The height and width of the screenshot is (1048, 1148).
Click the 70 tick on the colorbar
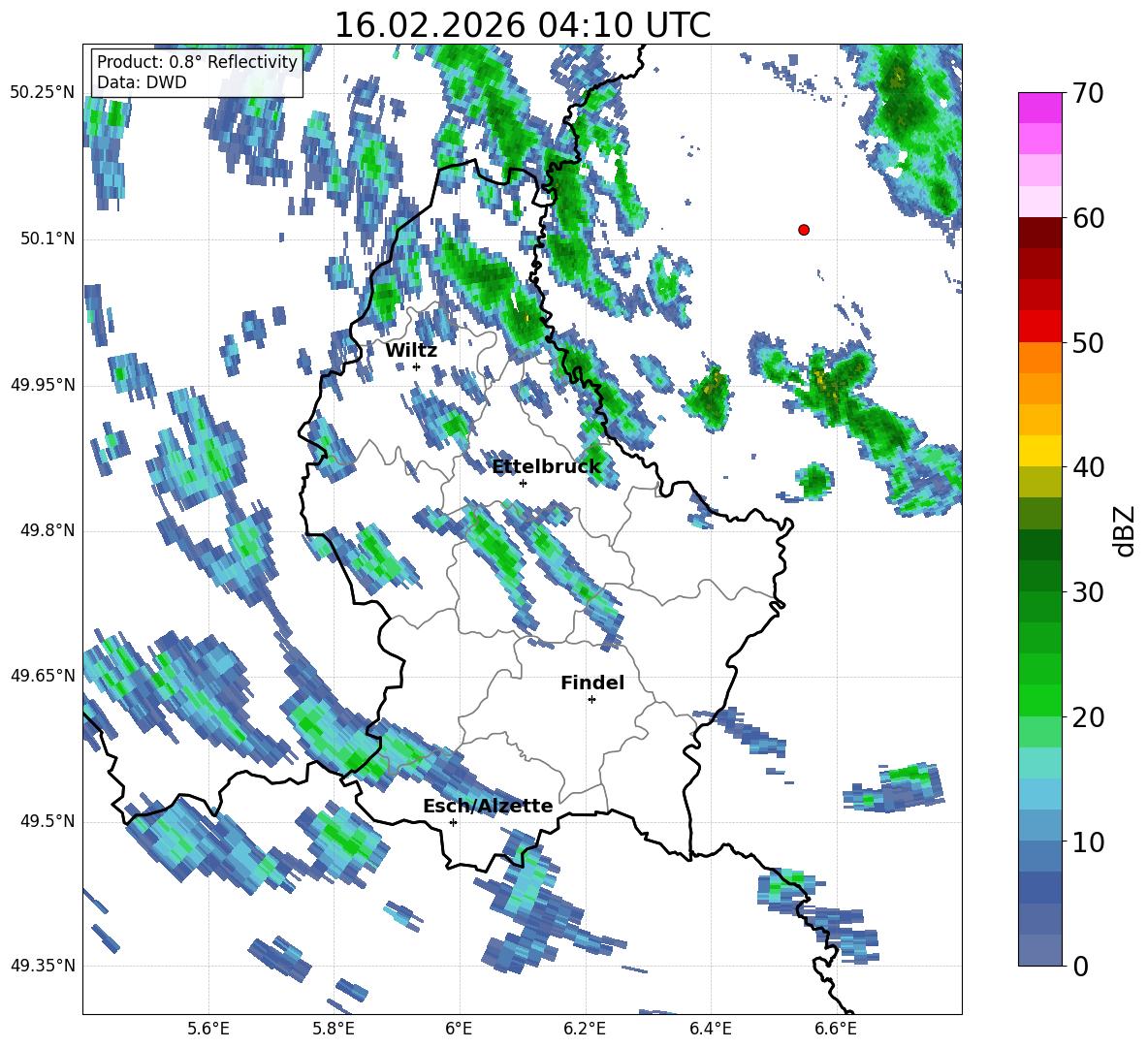pyautogui.click(x=1089, y=94)
